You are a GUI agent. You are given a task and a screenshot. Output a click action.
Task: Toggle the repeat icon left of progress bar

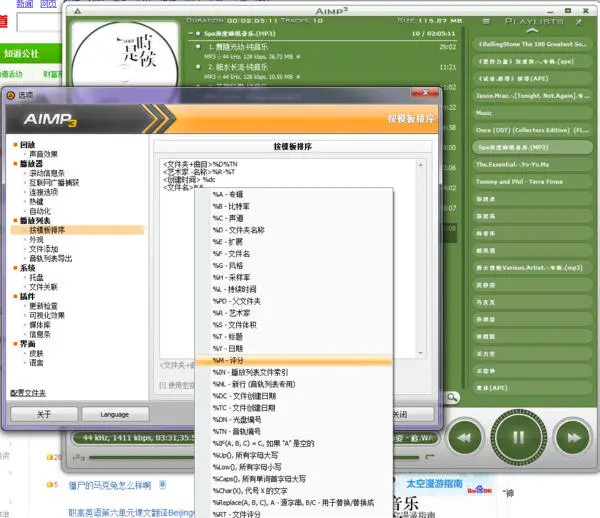[x=78, y=458]
